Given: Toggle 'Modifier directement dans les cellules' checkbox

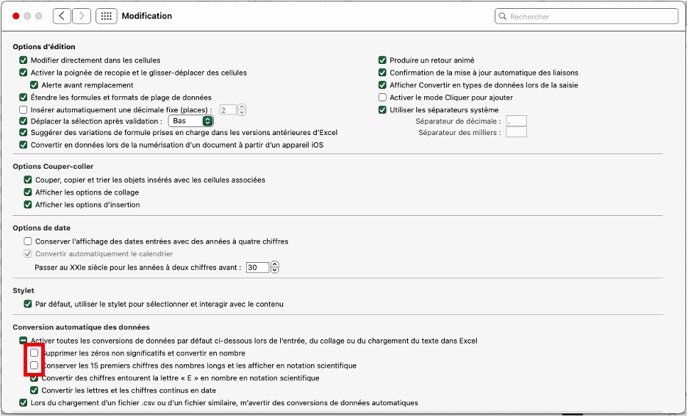Looking at the screenshot, I should coord(24,60).
